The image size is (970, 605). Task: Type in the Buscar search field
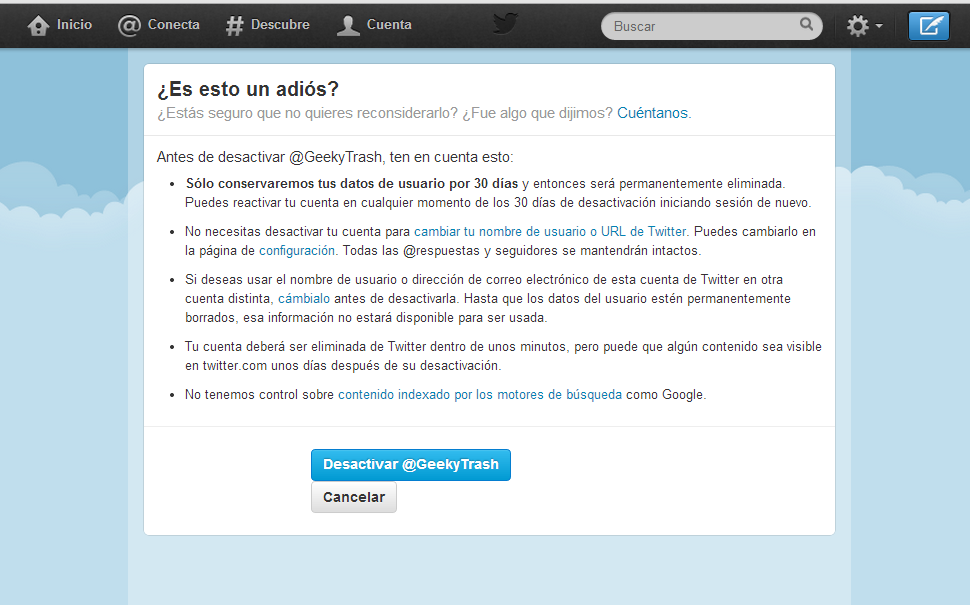pyautogui.click(x=700, y=26)
